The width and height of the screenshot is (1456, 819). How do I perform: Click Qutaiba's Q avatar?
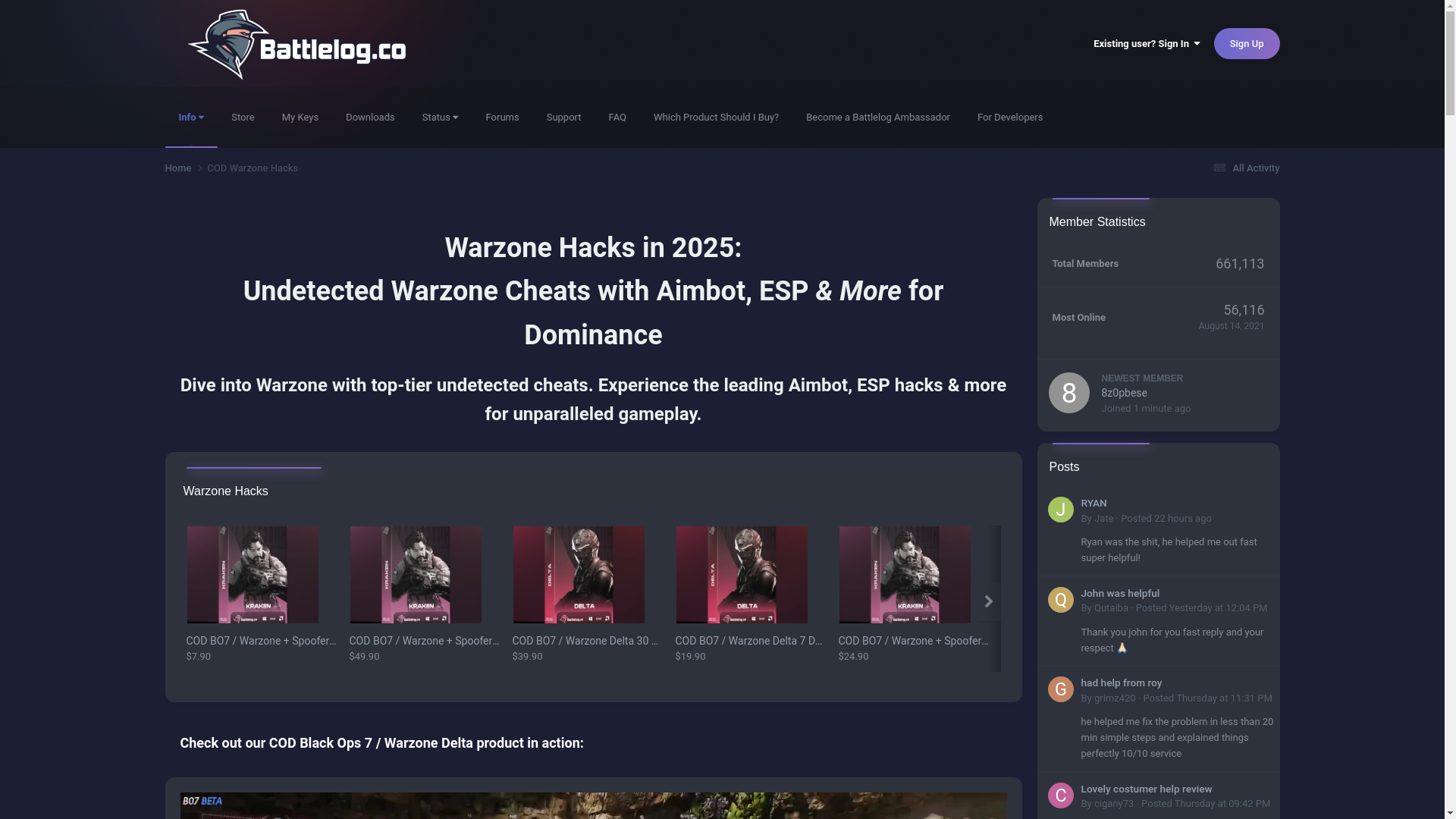pyautogui.click(x=1060, y=600)
